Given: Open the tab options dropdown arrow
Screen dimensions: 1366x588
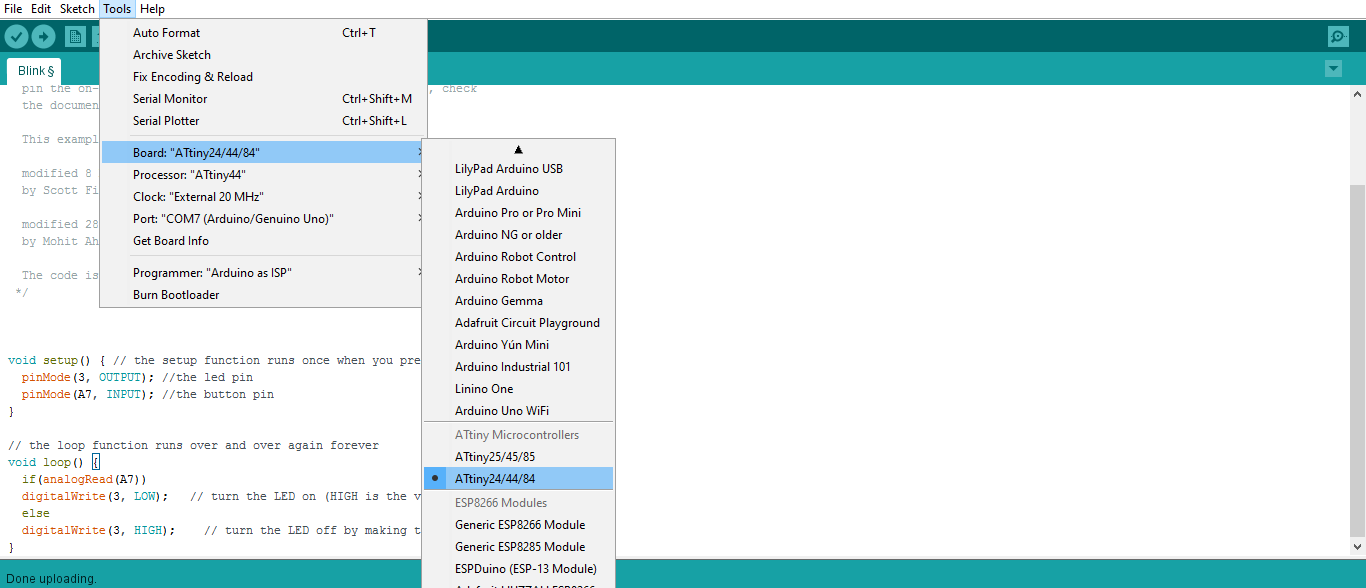Looking at the screenshot, I should (x=1333, y=69).
